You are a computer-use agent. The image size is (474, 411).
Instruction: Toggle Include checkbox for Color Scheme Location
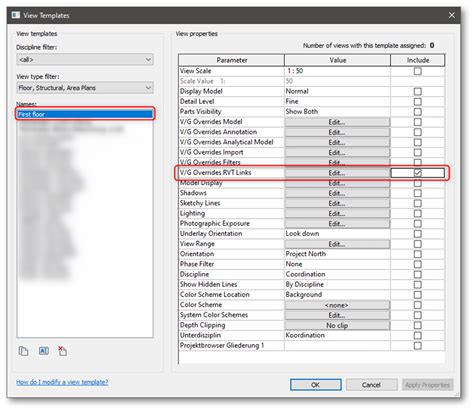tap(417, 295)
